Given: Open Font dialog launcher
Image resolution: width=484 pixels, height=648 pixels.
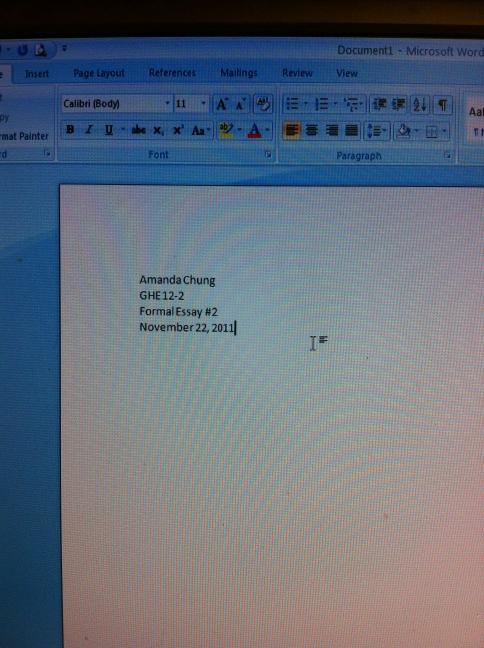Looking at the screenshot, I should (268, 155).
